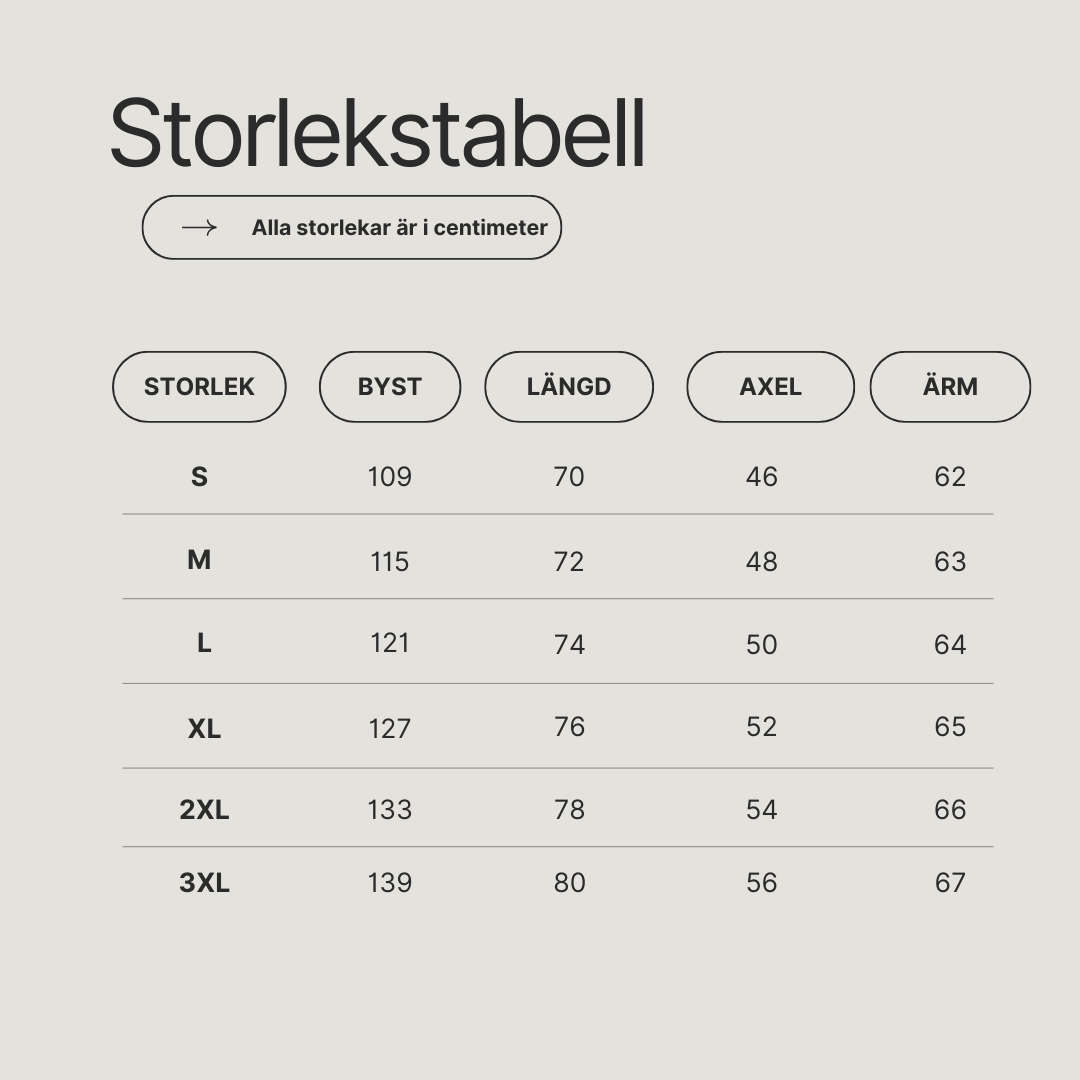Select the STORLEK column header pill
The height and width of the screenshot is (1080, 1080).
pos(199,386)
